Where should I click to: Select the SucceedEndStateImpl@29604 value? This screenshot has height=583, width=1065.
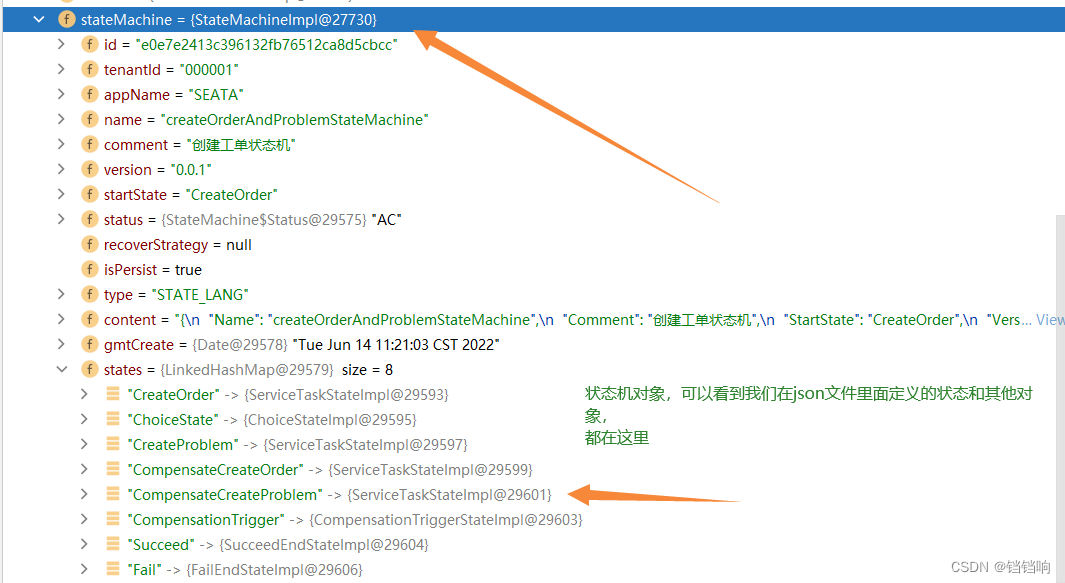tap(323, 545)
